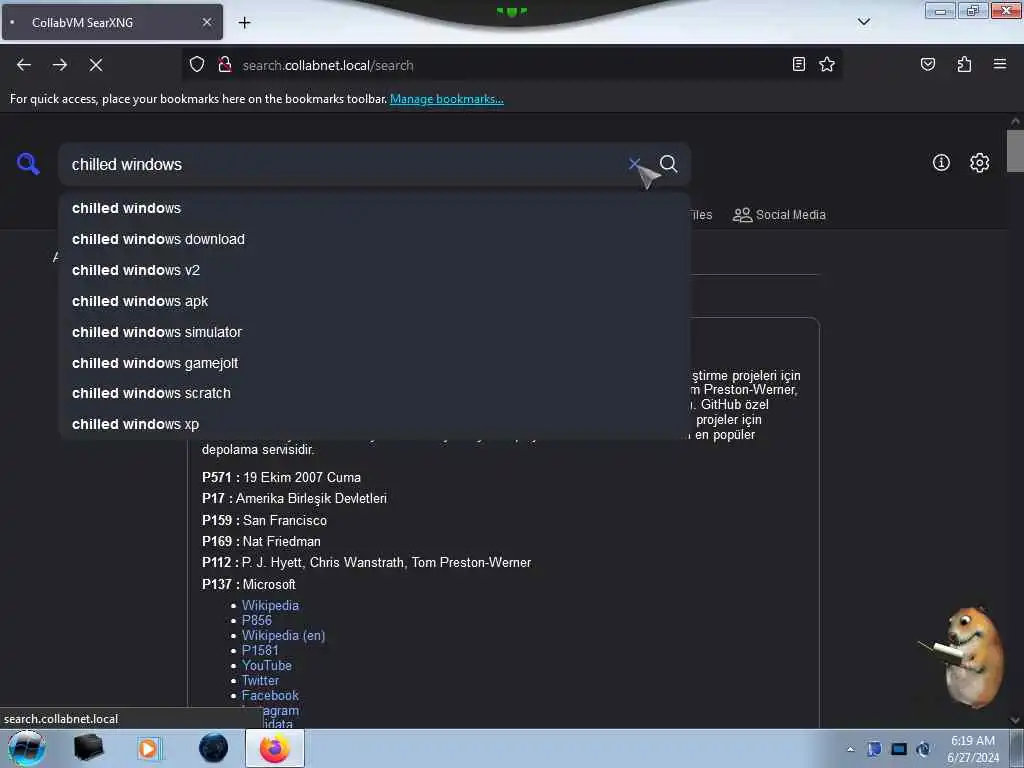Screen dimensions: 1024x768
Task: Open the Firefox hamburger menu
Action: 999,64
